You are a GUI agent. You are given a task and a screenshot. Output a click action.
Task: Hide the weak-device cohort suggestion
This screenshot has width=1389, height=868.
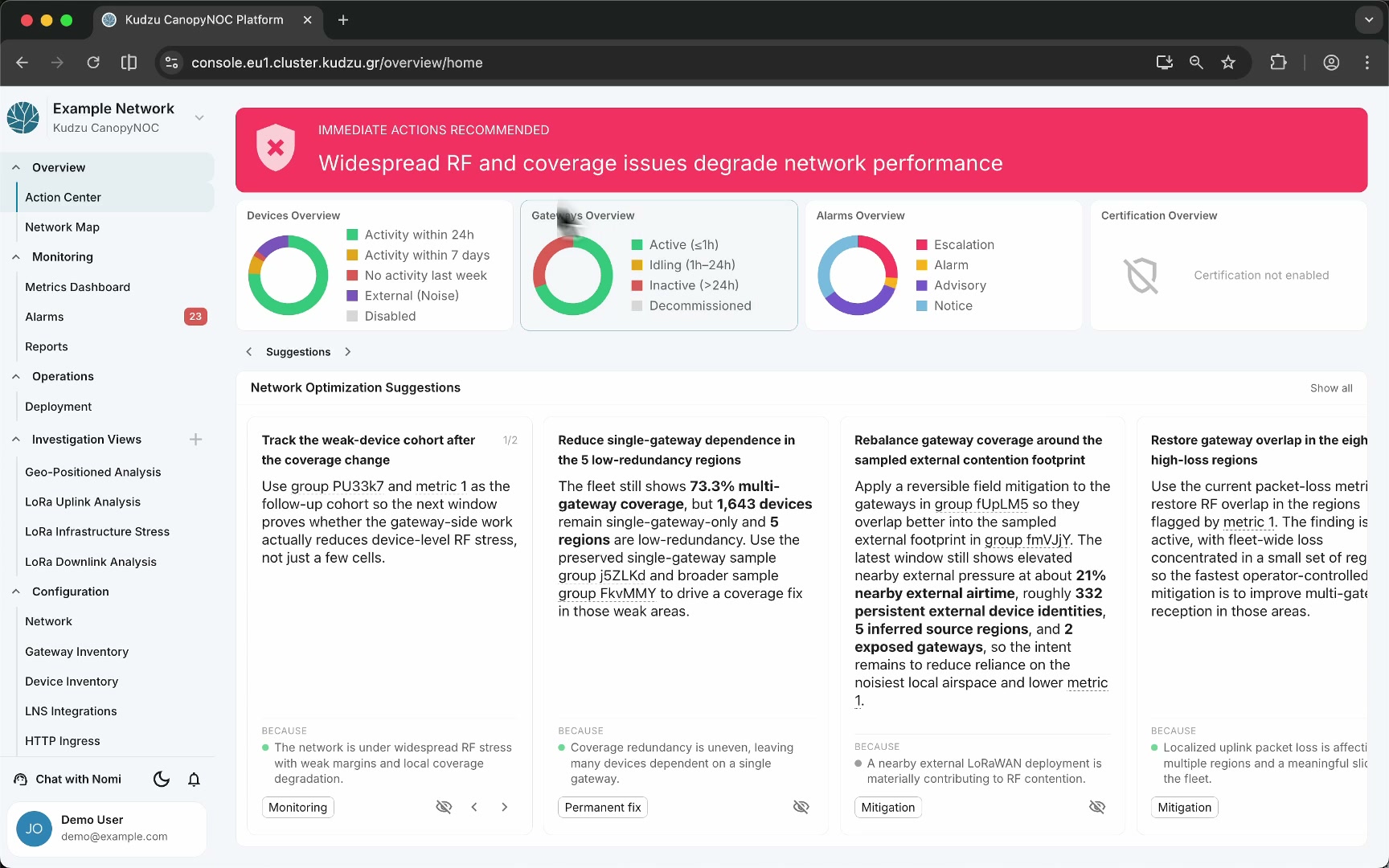click(x=444, y=807)
